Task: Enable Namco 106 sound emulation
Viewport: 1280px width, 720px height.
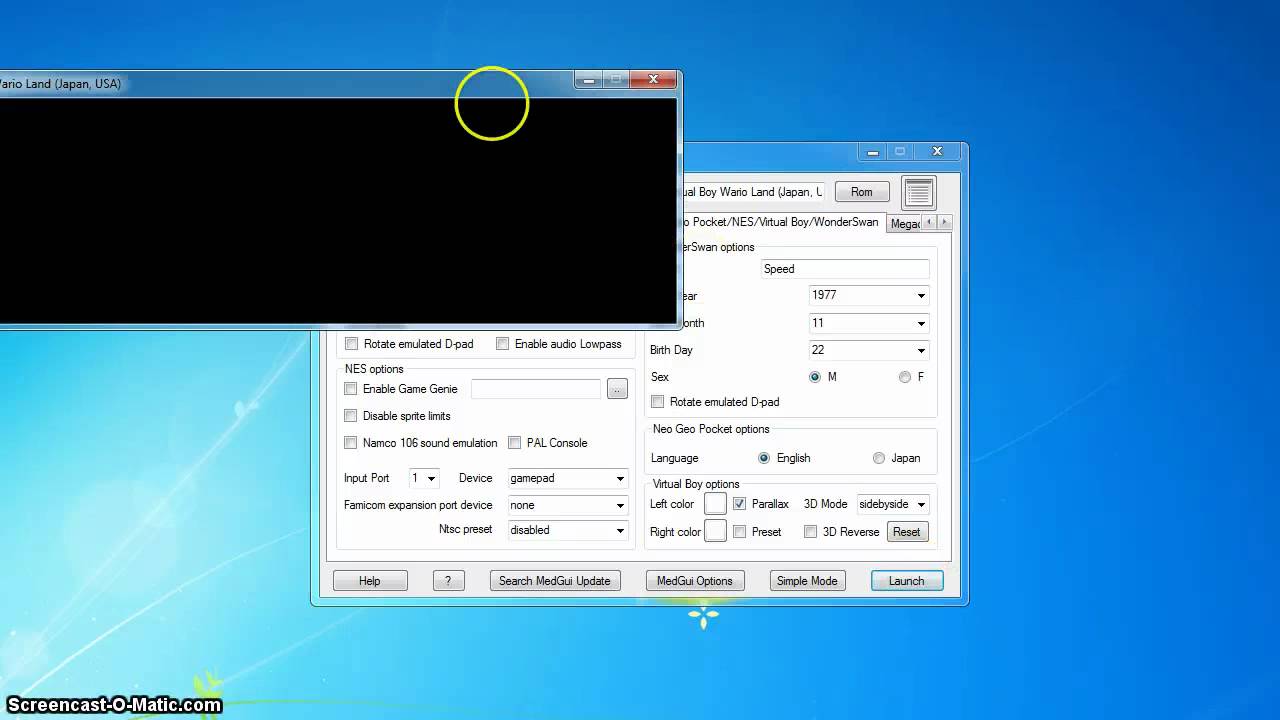Action: coord(350,443)
